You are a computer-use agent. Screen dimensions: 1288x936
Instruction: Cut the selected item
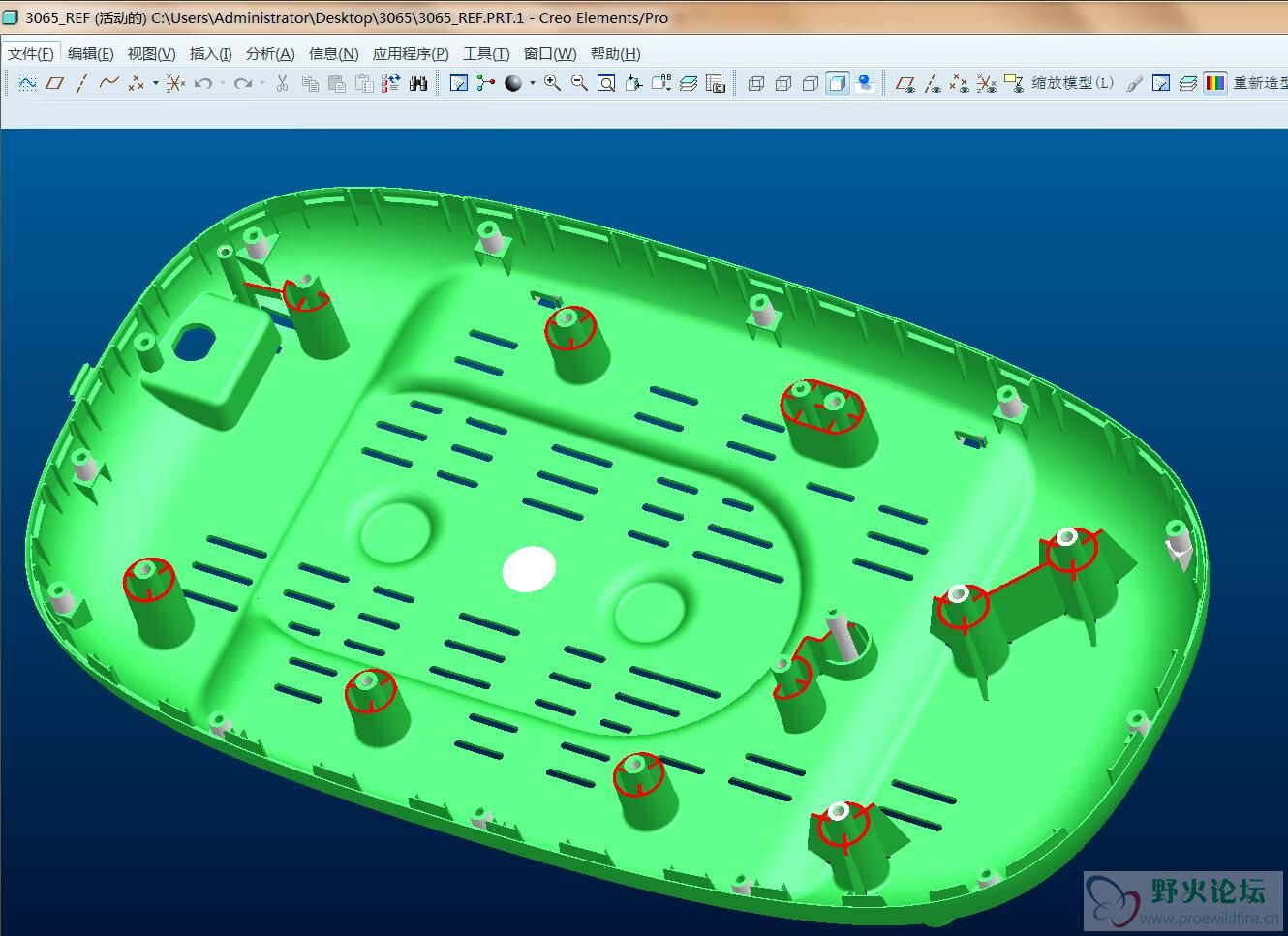tap(282, 83)
